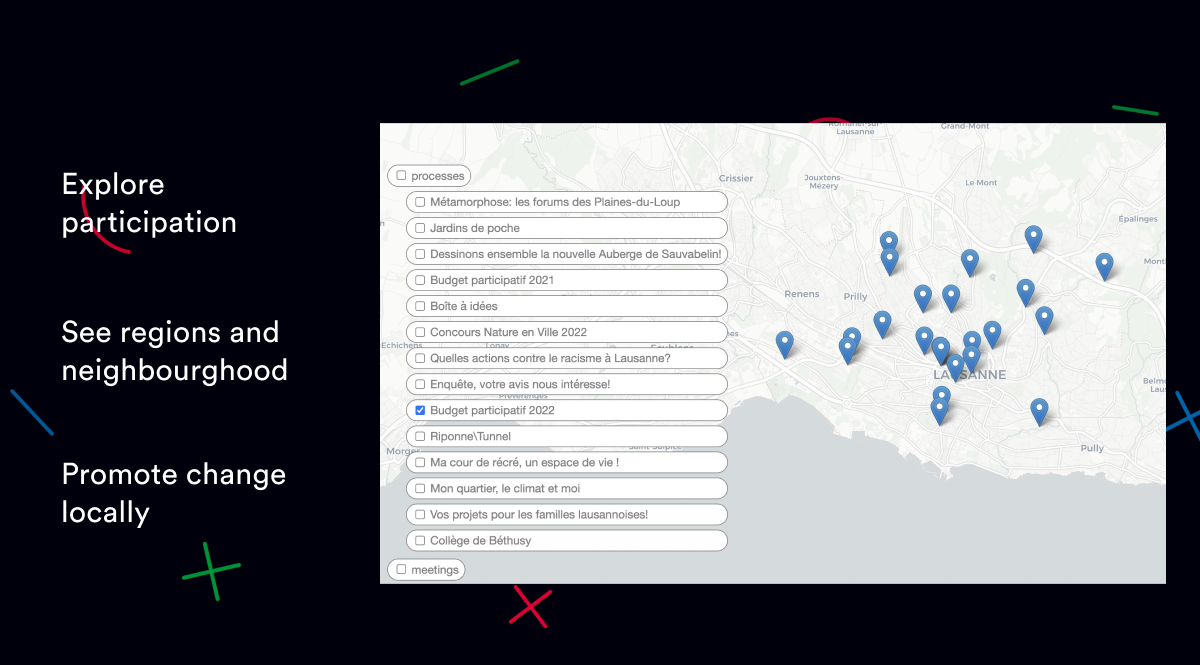
Task: Toggle the meetings group checkbox
Action: pos(401,570)
